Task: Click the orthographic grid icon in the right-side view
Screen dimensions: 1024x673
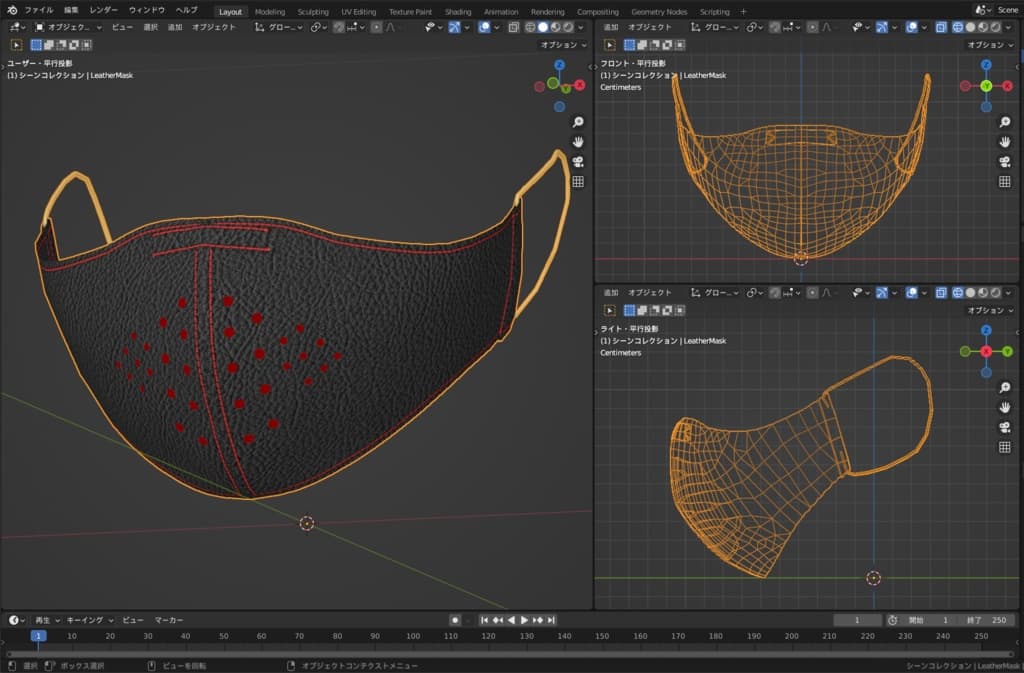Action: [1005, 447]
